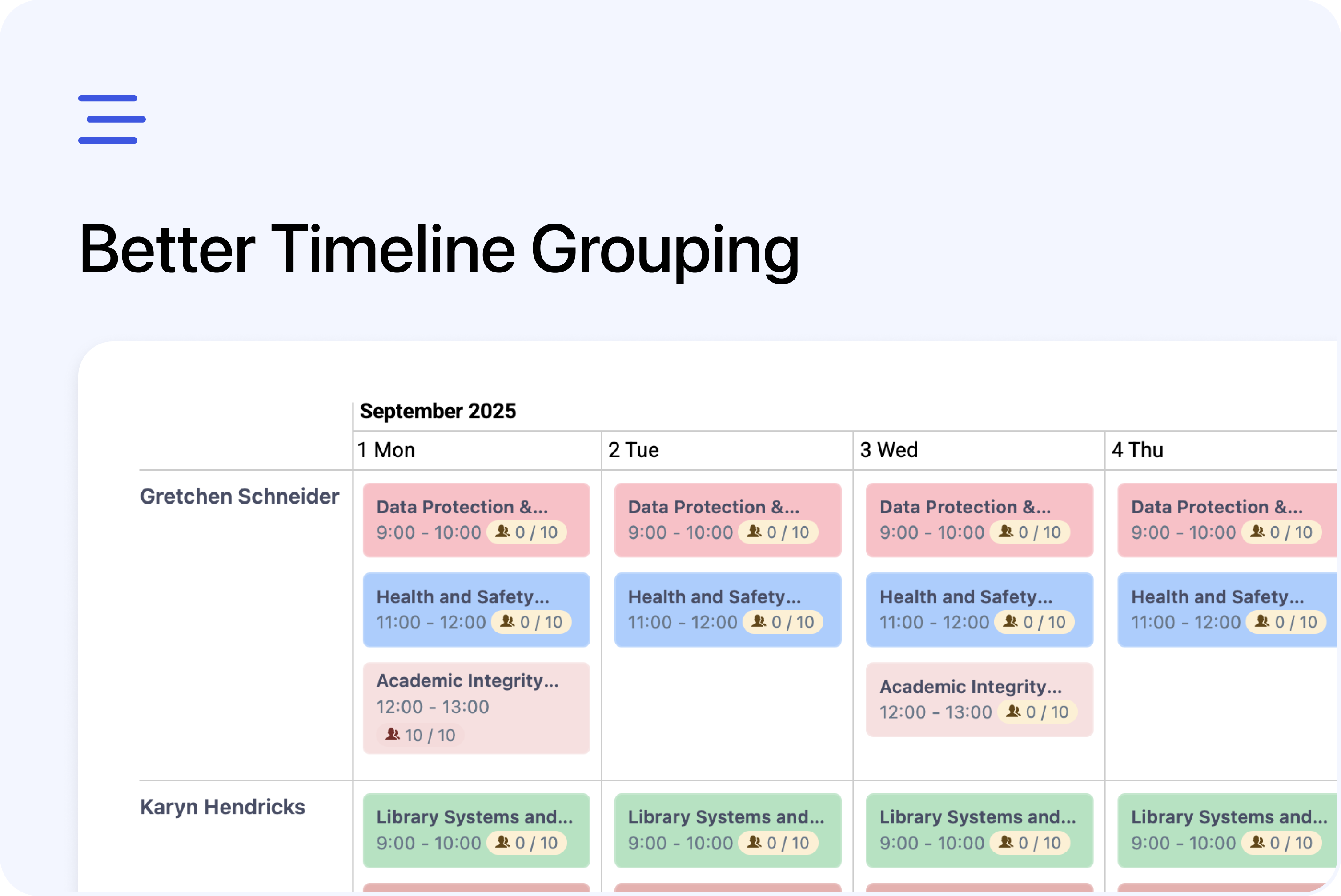Select the 1 Mon day column header
This screenshot has width=1341, height=896.
click(x=386, y=450)
